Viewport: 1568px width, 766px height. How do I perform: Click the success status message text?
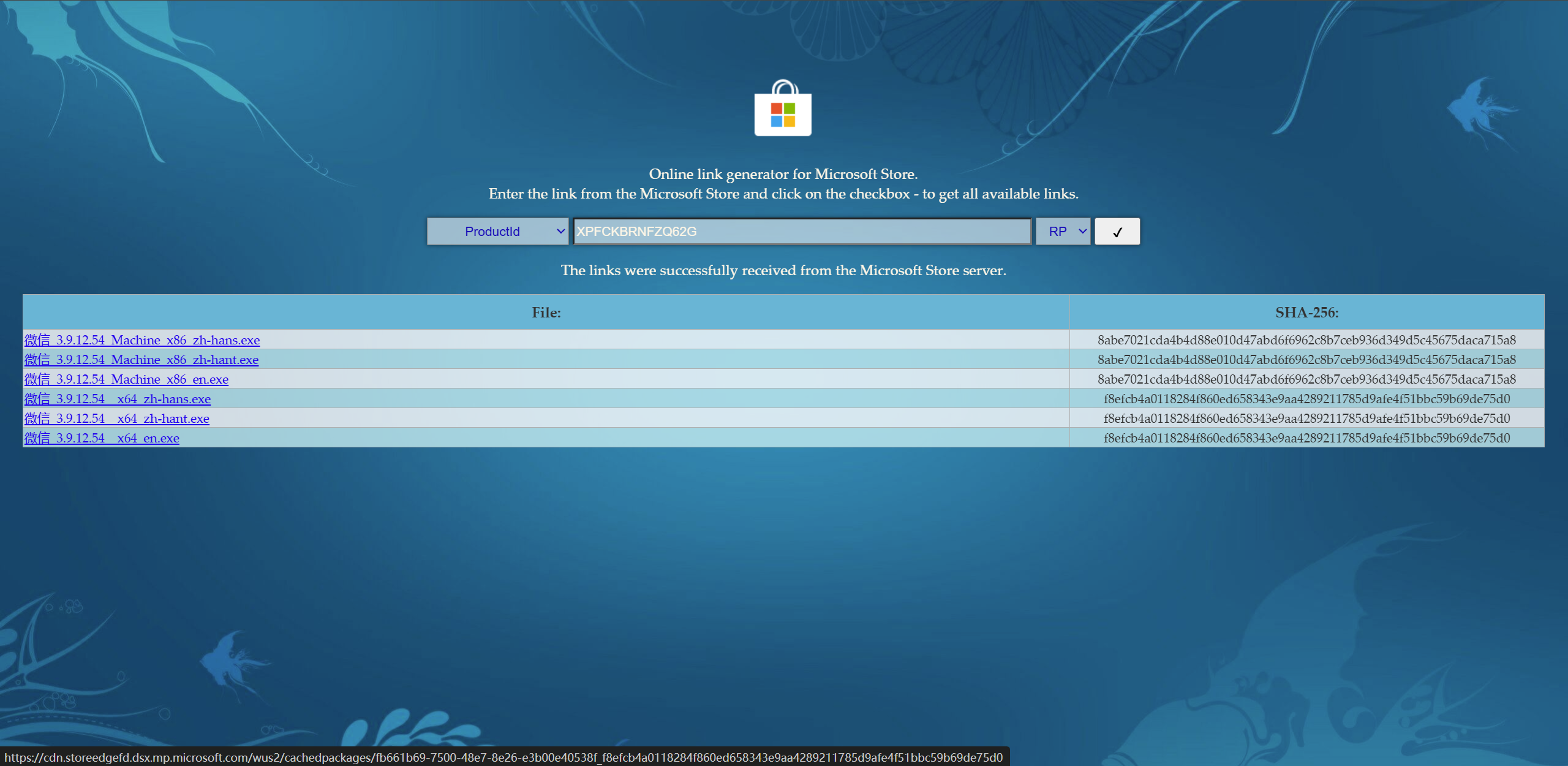pos(783,270)
